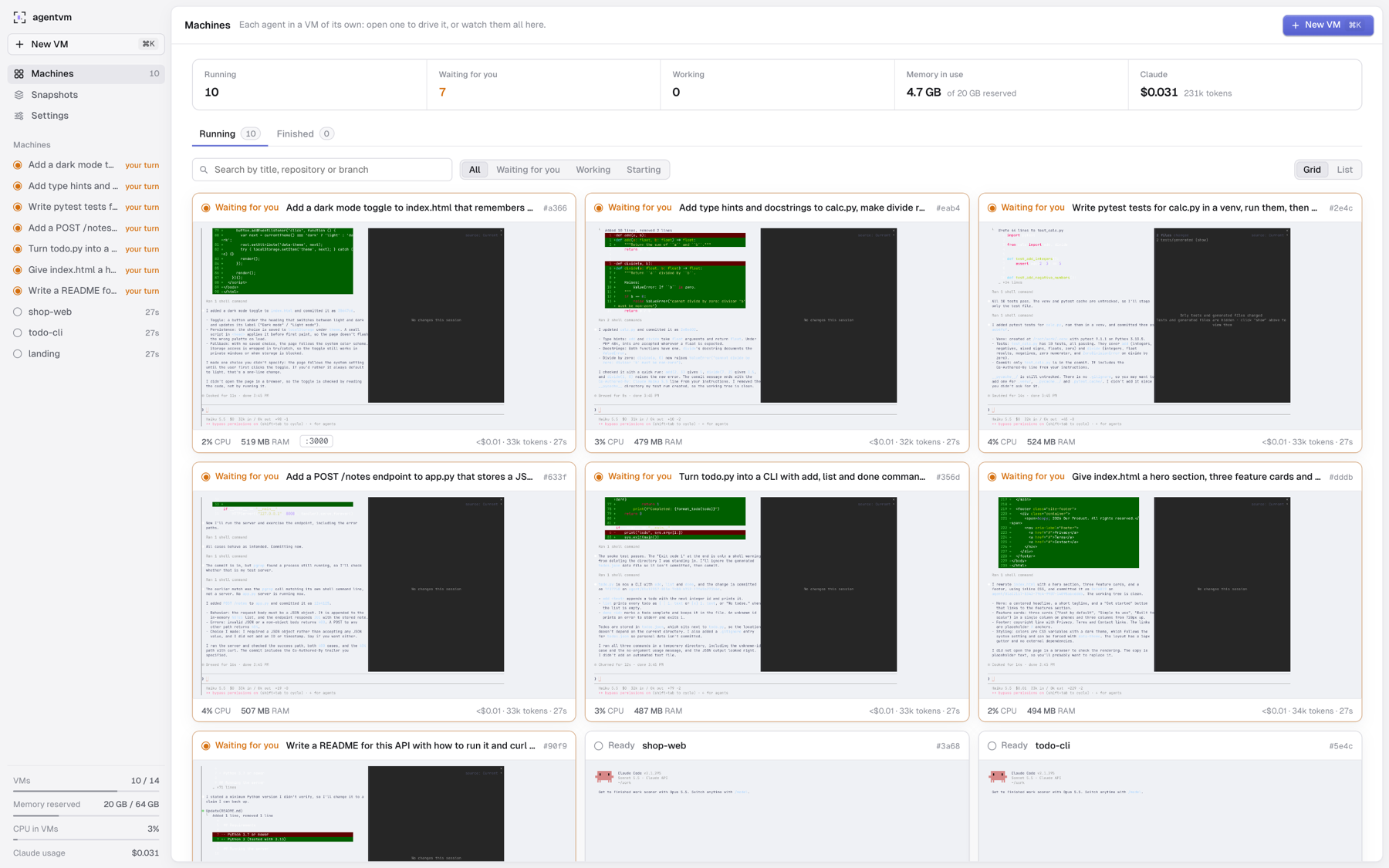The width and height of the screenshot is (1389, 868).
Task: Click the Snapshots layers icon
Action: [19, 95]
